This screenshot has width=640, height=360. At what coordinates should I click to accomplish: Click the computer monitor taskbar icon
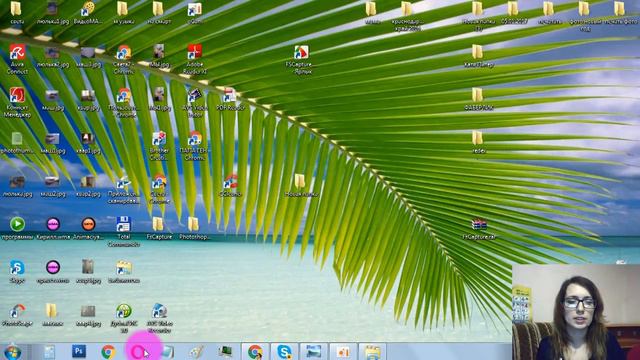[x=225, y=351]
